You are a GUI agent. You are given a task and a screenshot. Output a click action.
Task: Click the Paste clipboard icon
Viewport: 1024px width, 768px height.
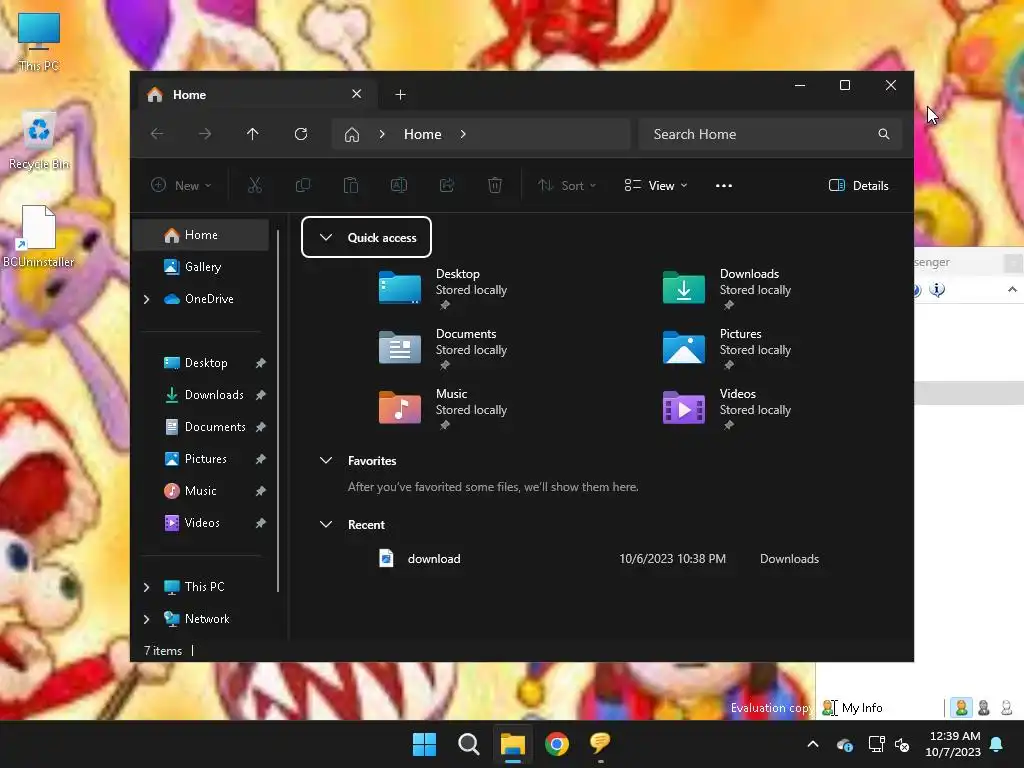tap(351, 185)
